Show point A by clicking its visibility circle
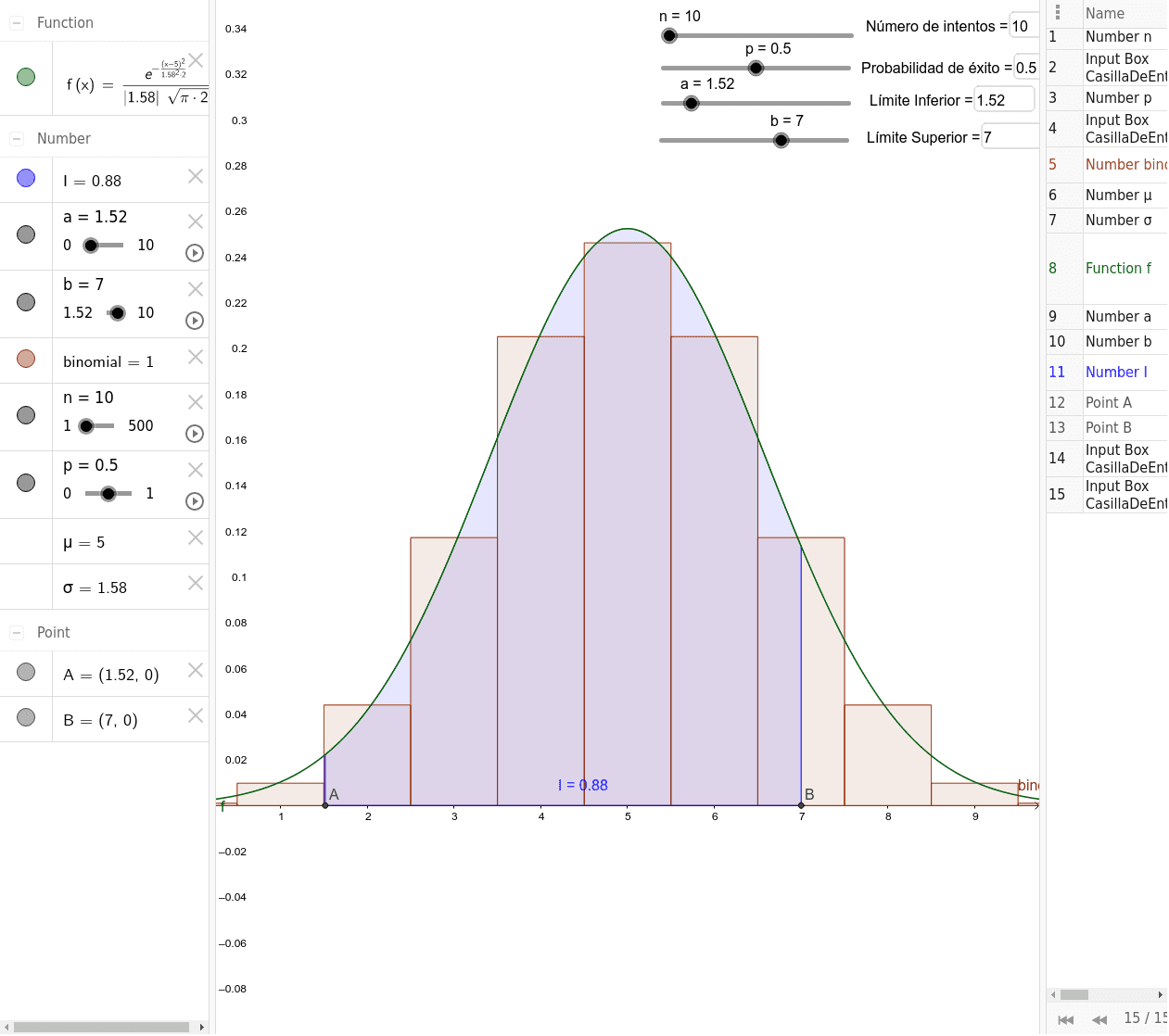 [26, 670]
